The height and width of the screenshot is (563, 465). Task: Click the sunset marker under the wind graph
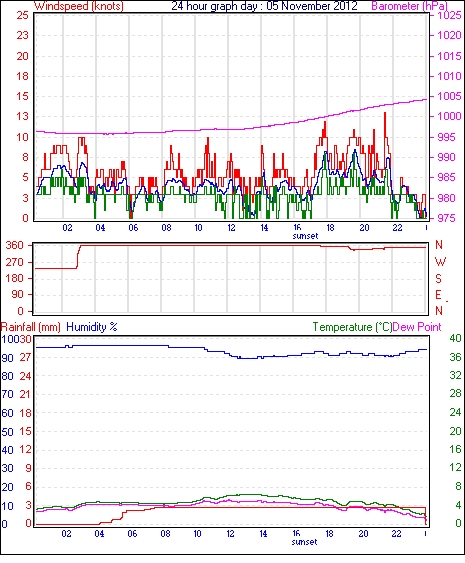(305, 236)
